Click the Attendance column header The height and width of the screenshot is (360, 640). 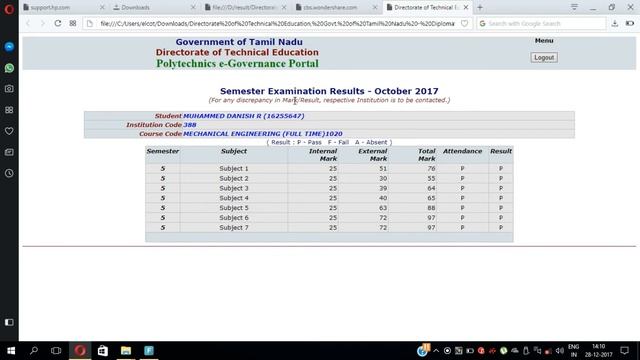(462, 151)
